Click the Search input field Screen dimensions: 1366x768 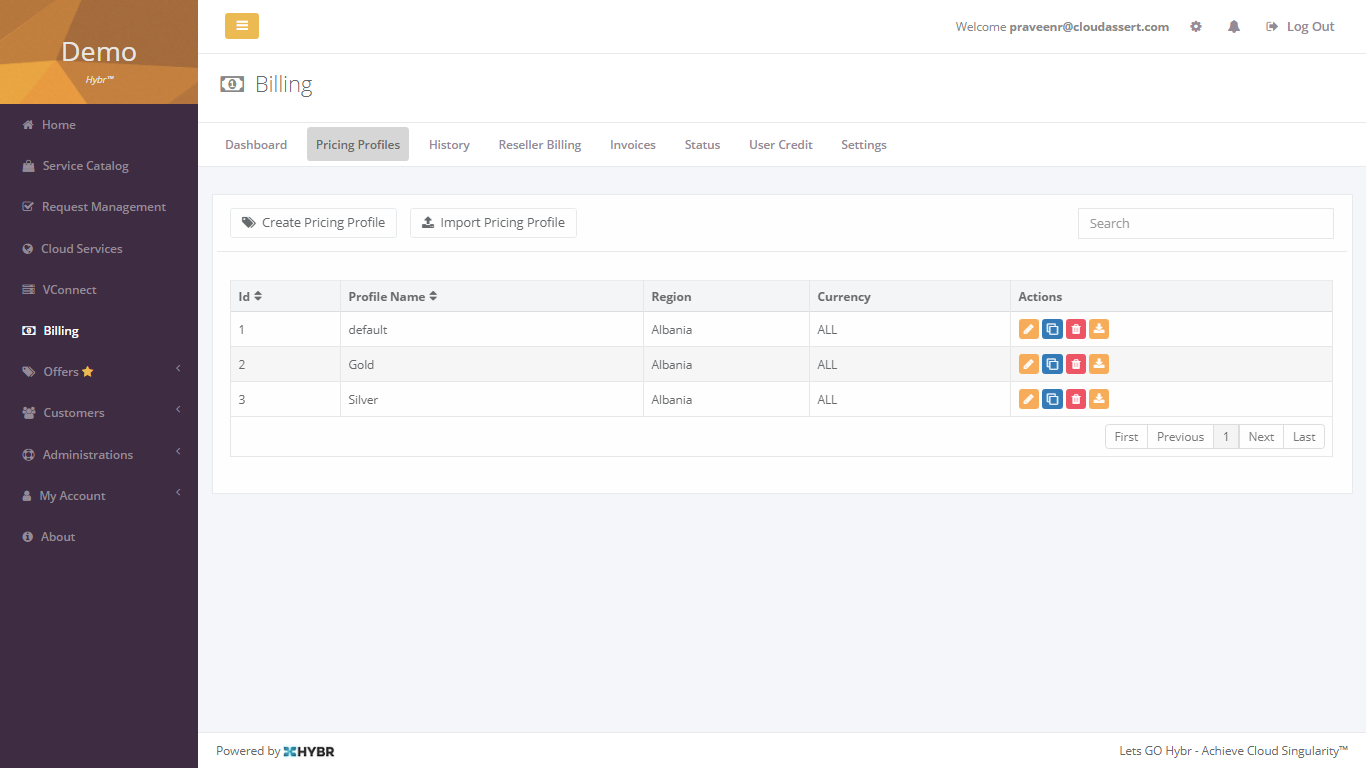[1205, 224]
